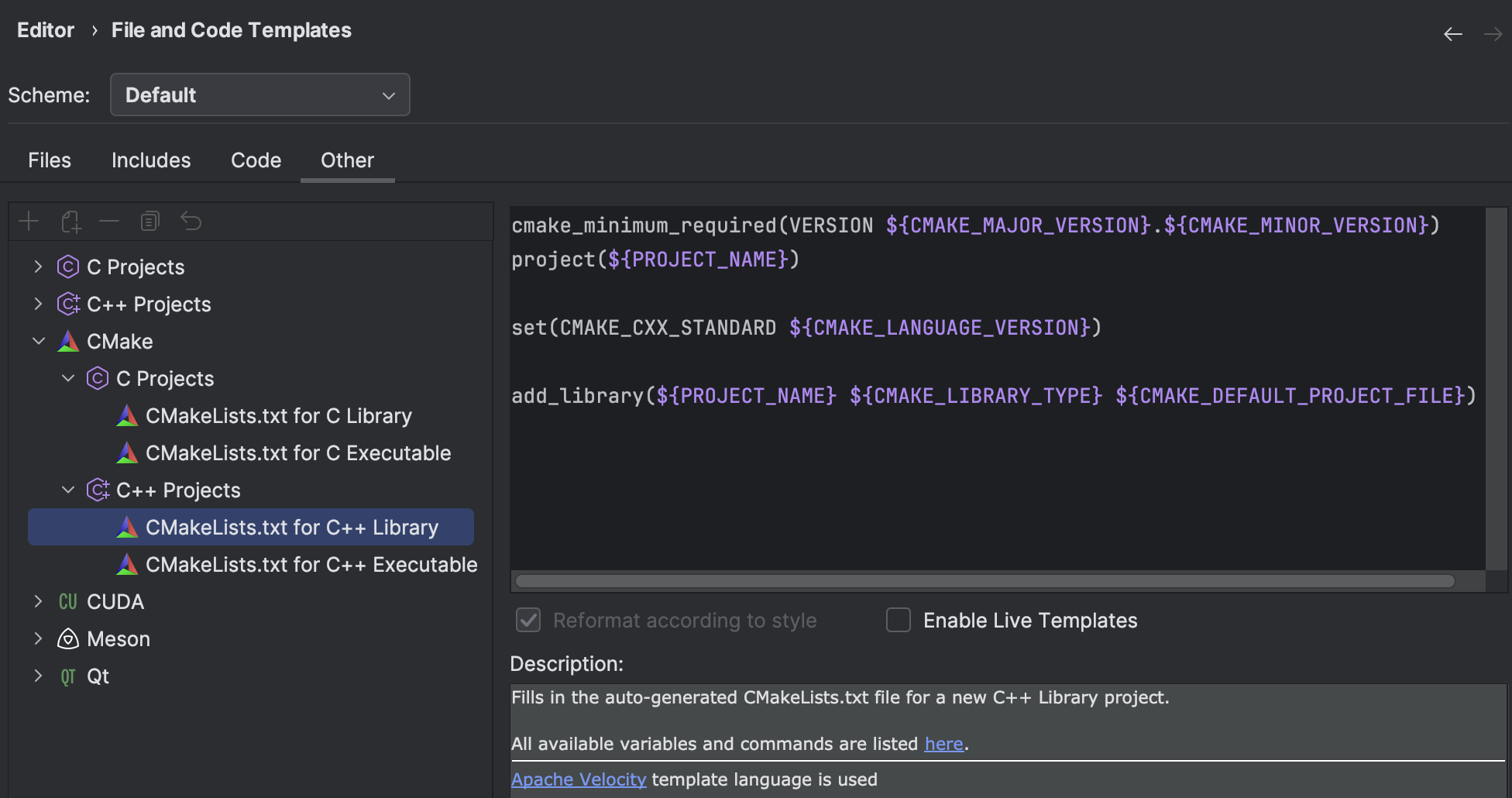Switch to the Includes tab
Image resolution: width=1512 pixels, height=798 pixels.
coord(151,160)
